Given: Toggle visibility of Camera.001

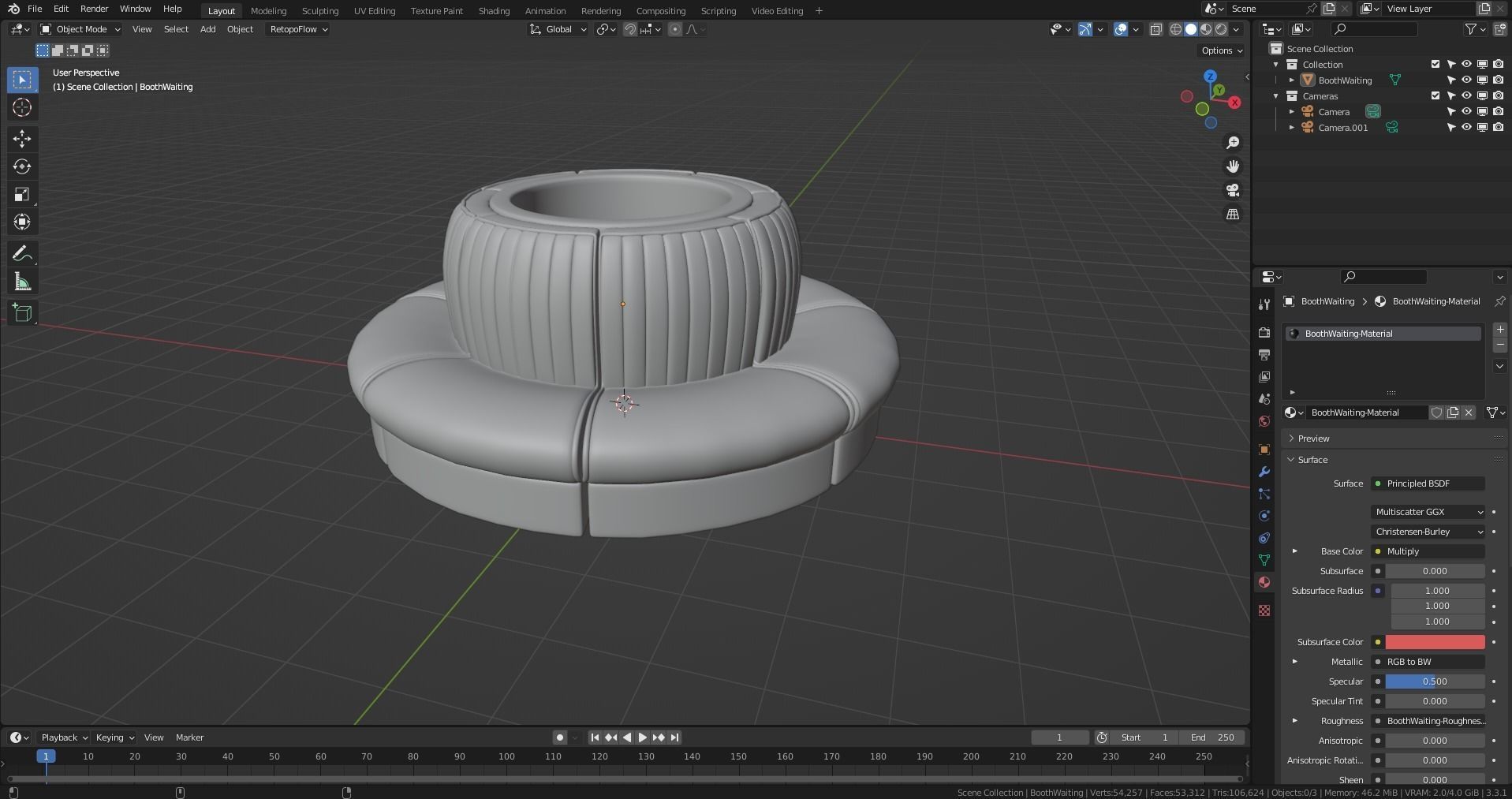Looking at the screenshot, I should pos(1466,128).
